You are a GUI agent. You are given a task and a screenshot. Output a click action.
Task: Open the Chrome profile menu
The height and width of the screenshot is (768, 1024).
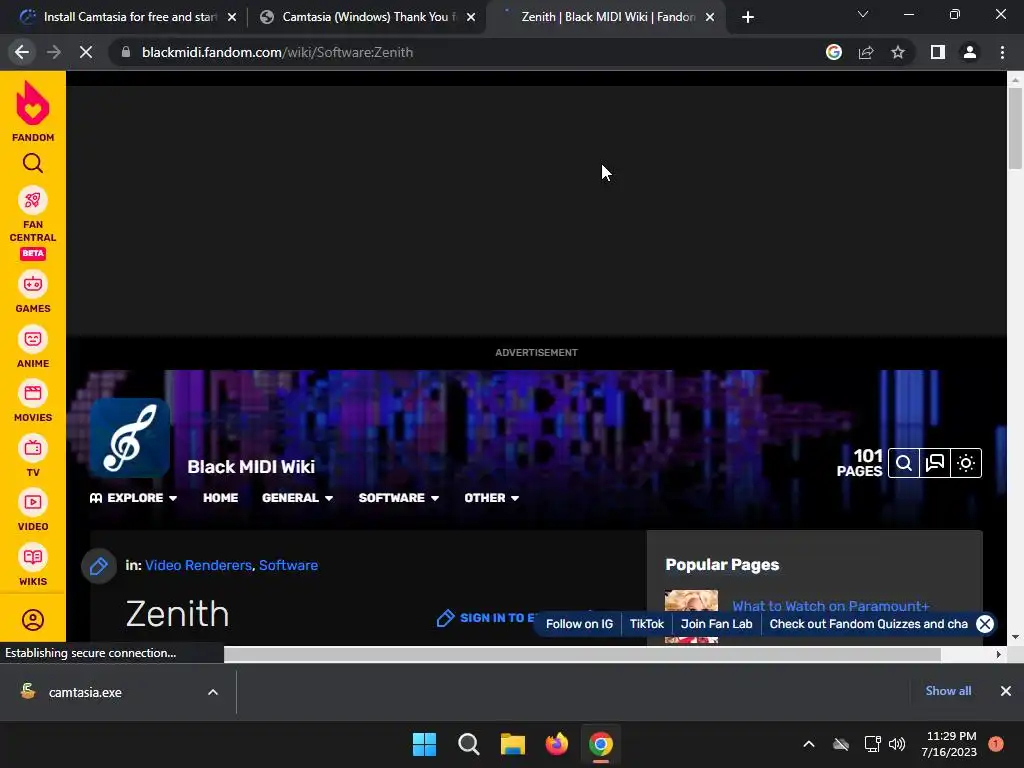click(x=970, y=52)
